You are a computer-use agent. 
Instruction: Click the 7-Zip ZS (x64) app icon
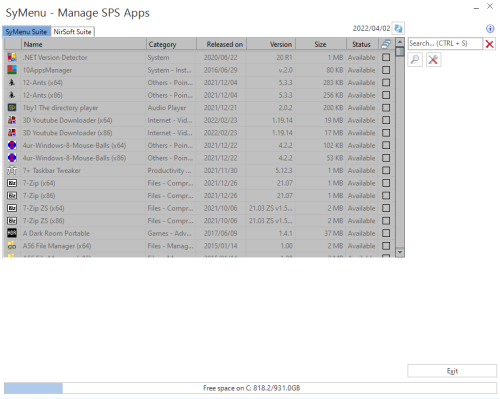click(x=12, y=208)
